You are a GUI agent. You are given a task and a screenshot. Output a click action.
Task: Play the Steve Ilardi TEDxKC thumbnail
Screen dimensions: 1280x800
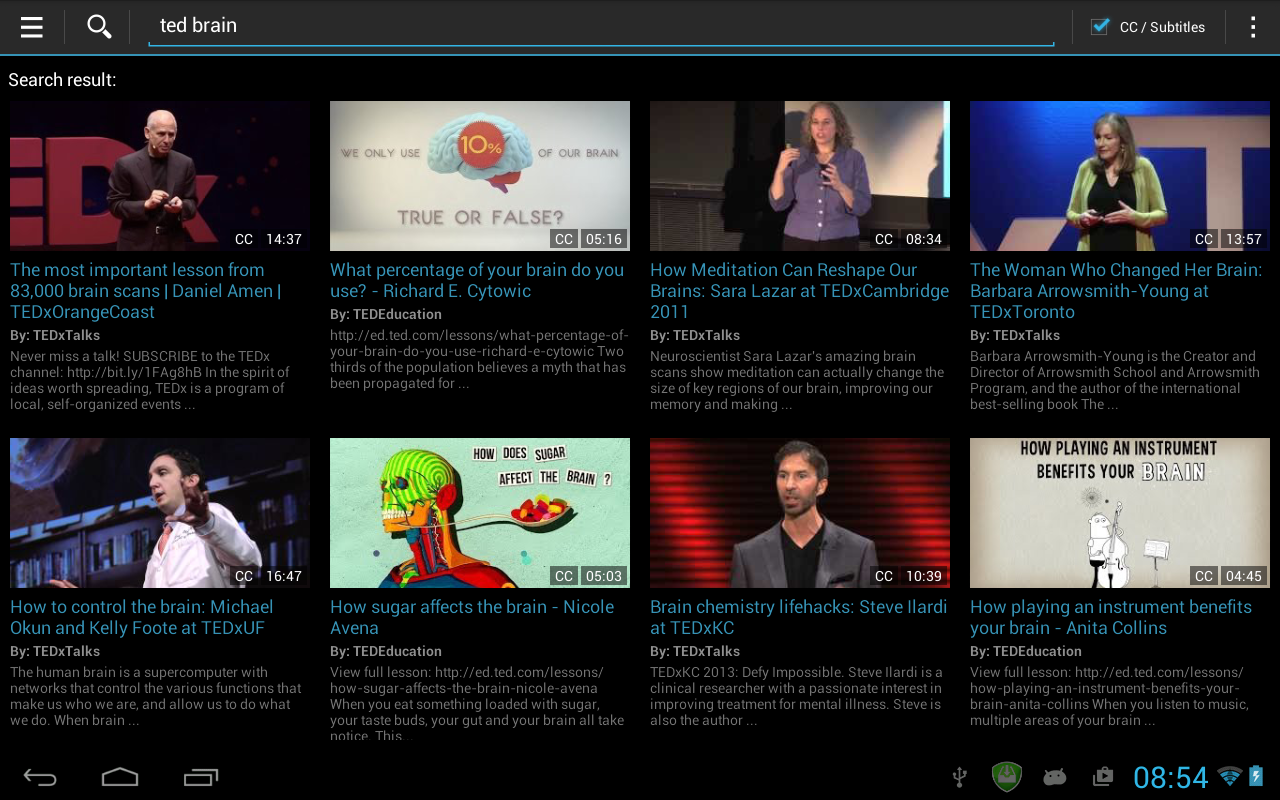point(800,513)
